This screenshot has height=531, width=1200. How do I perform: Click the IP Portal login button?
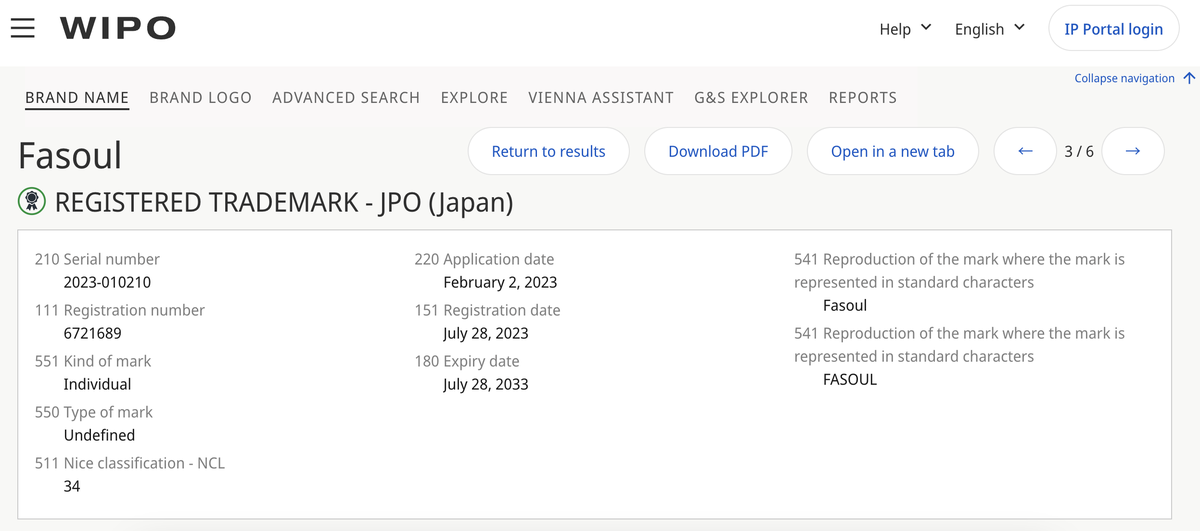[x=1113, y=29]
